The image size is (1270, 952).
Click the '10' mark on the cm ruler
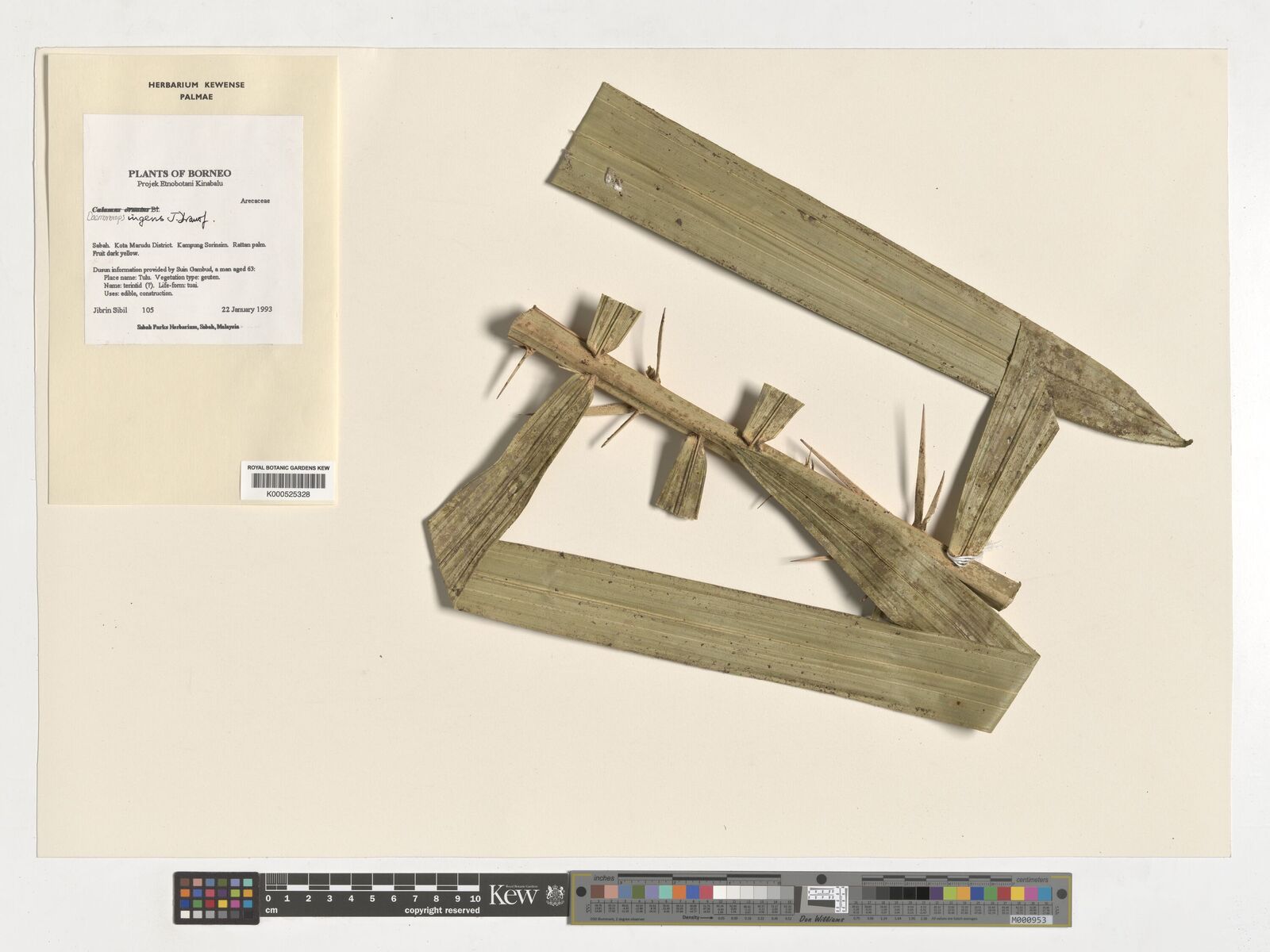tap(475, 898)
